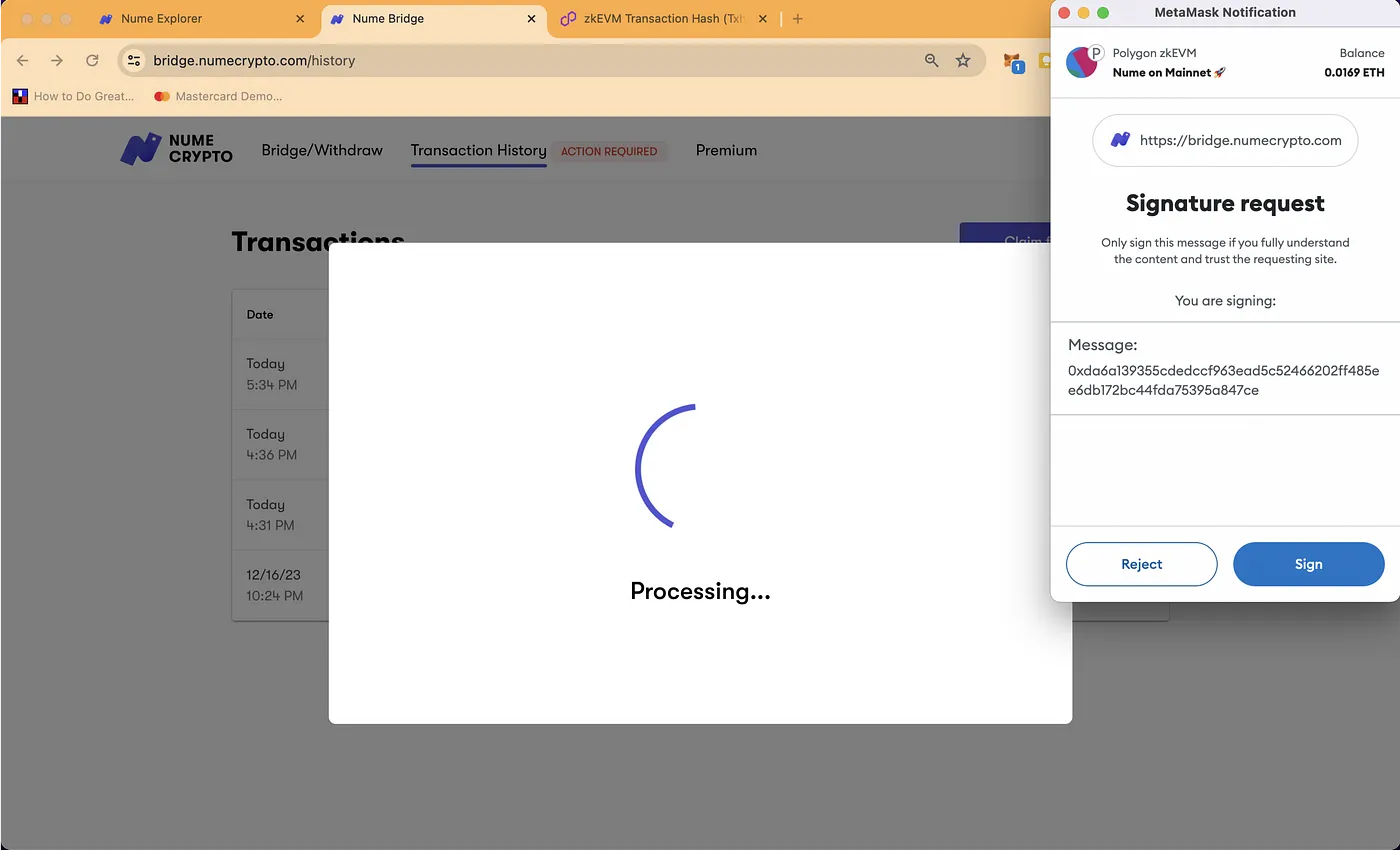
Task: Click the zoom magnifier icon in address bar
Action: pos(932,61)
